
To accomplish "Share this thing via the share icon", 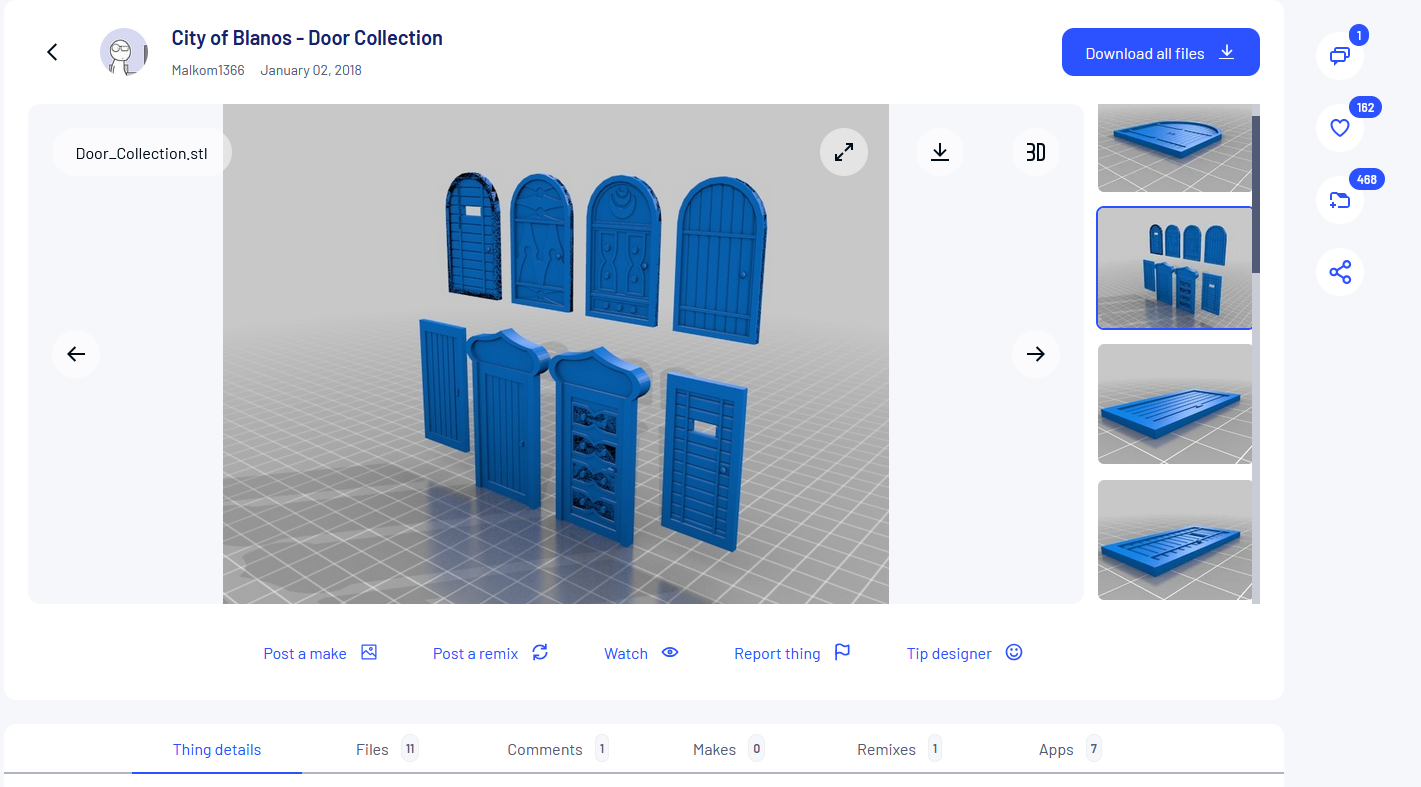I will pyautogui.click(x=1340, y=272).
